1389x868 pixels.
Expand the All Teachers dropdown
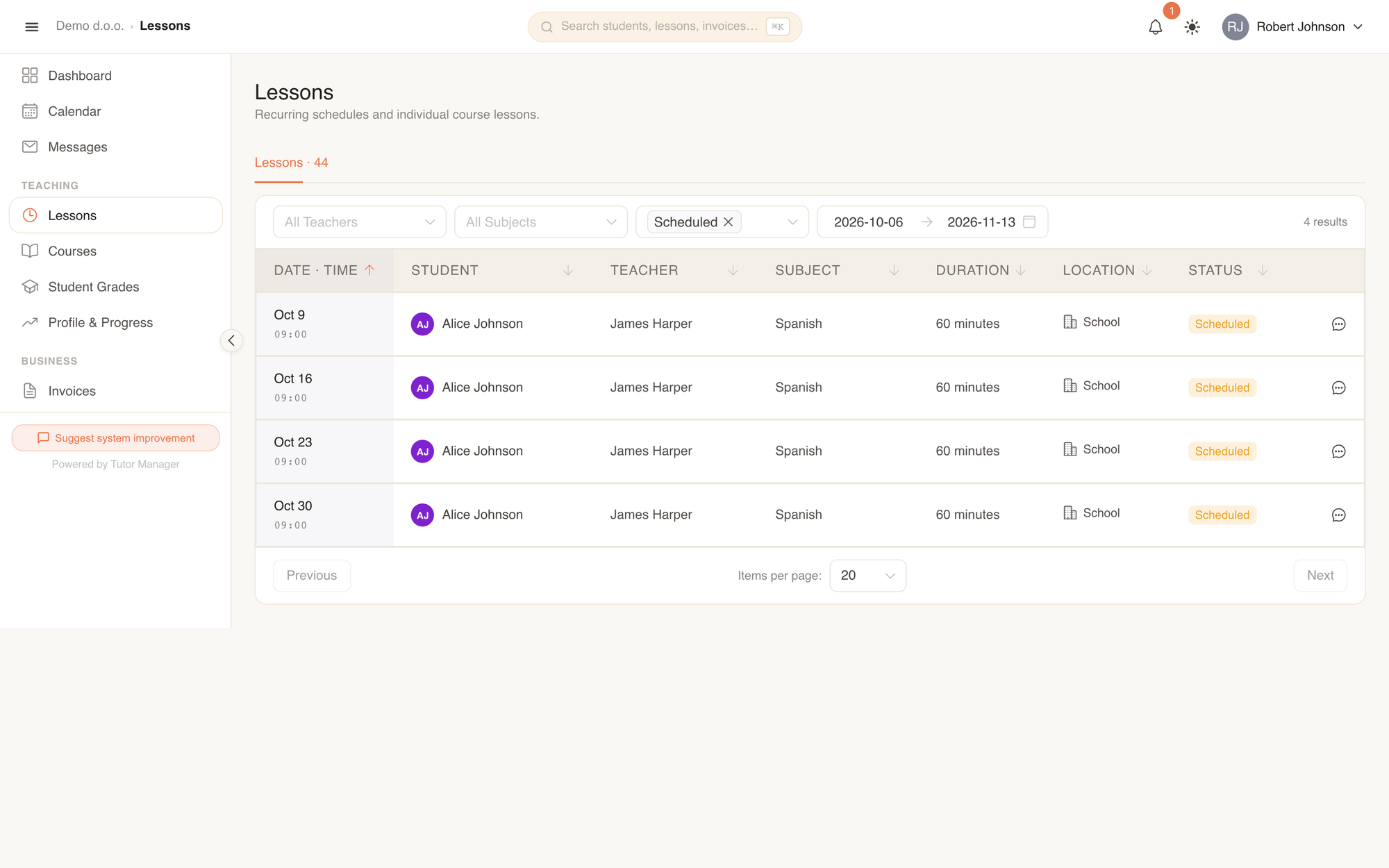tap(360, 222)
